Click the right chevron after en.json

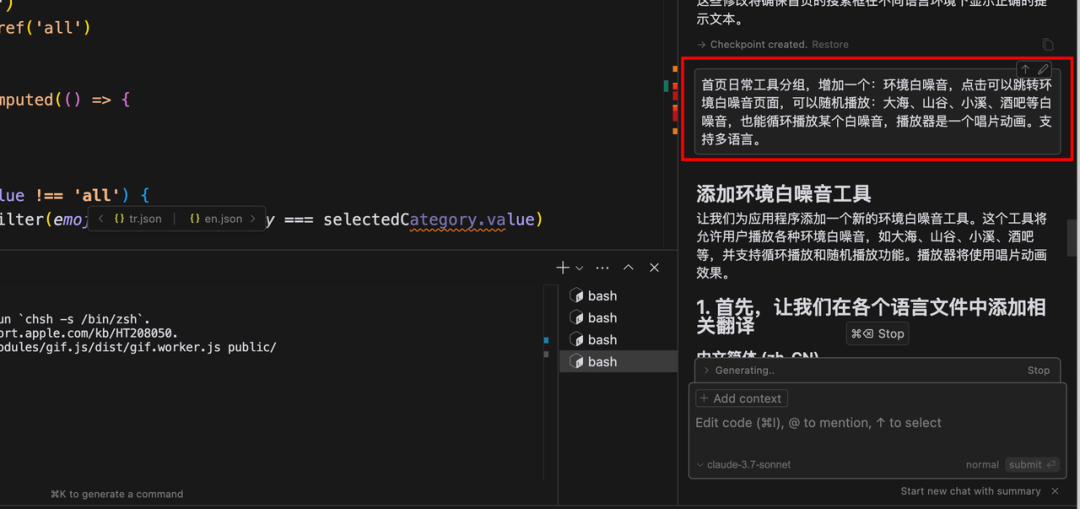coord(252,219)
